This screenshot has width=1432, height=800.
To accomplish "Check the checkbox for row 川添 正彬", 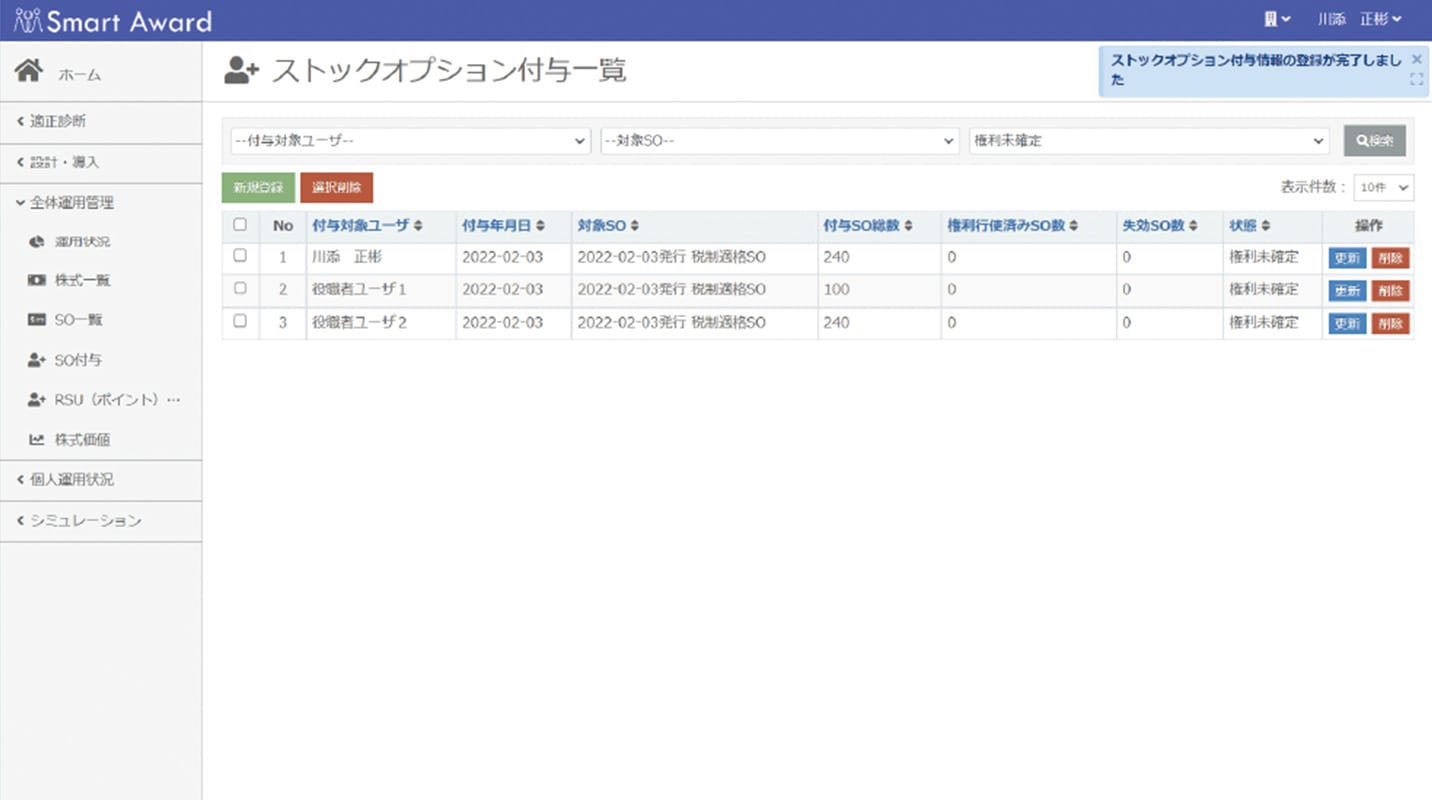I will pos(240,256).
